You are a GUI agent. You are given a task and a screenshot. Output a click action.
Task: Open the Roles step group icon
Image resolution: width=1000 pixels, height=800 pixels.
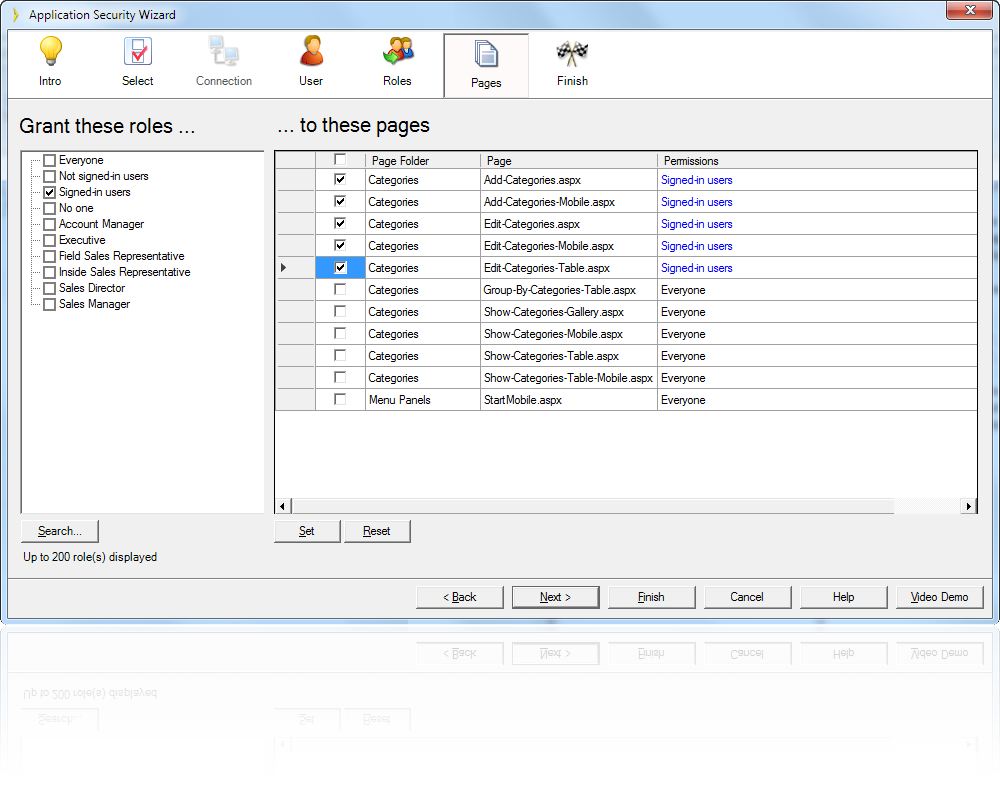click(397, 52)
